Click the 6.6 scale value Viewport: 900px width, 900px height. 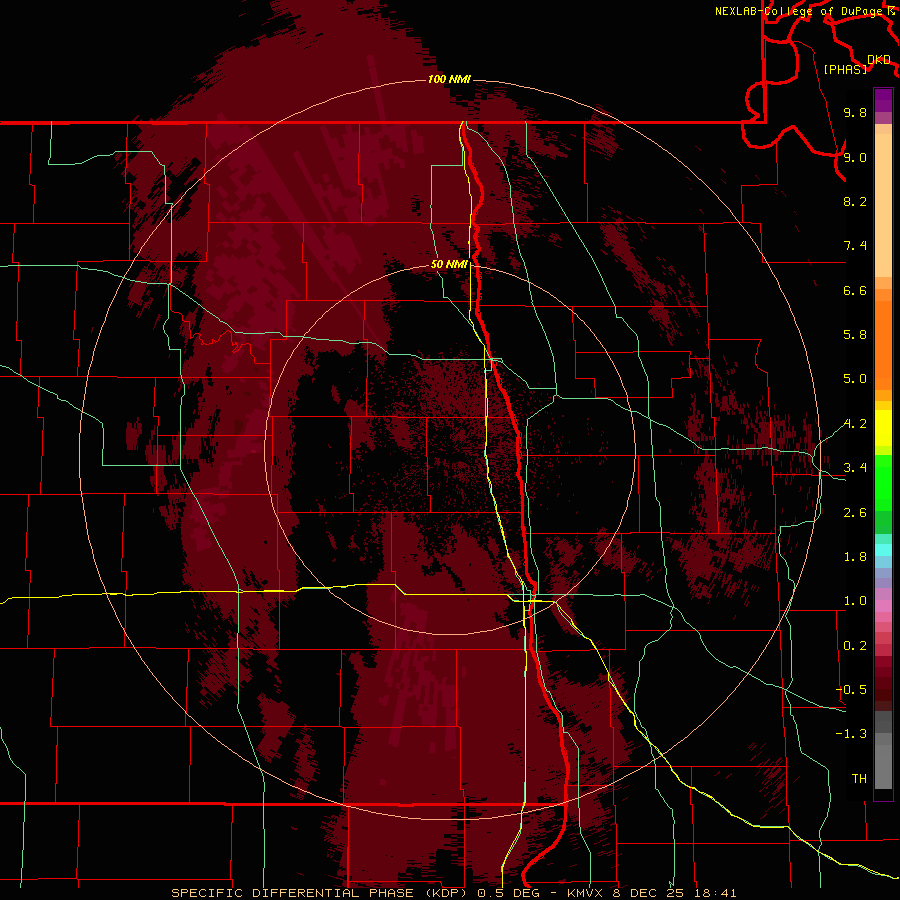pyautogui.click(x=855, y=290)
